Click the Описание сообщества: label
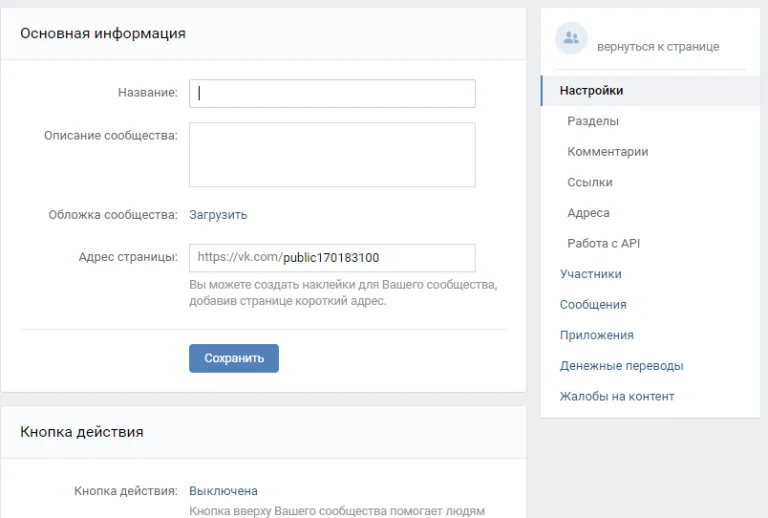This screenshot has height=518, width=768. tap(111, 136)
